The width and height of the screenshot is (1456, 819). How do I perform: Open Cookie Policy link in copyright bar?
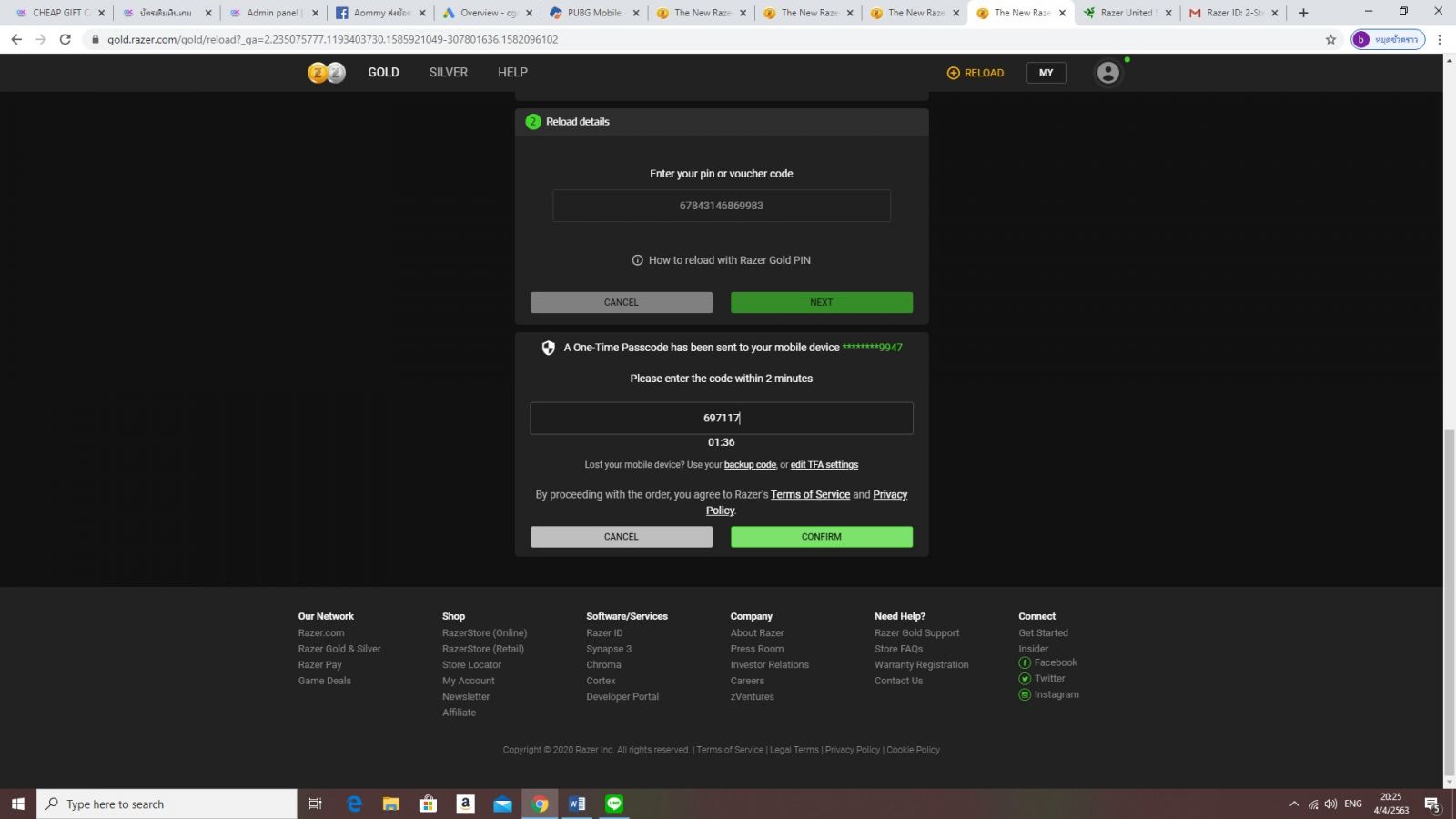[913, 750]
